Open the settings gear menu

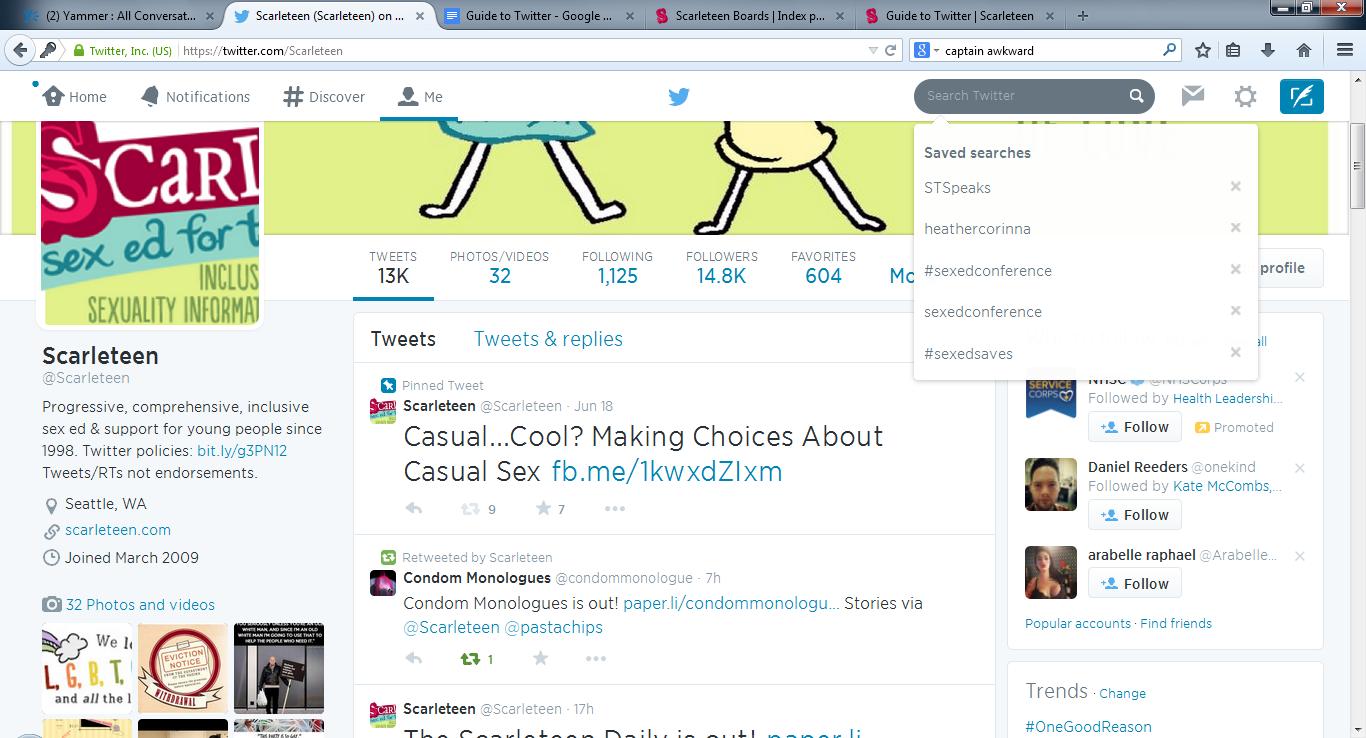[1245, 96]
